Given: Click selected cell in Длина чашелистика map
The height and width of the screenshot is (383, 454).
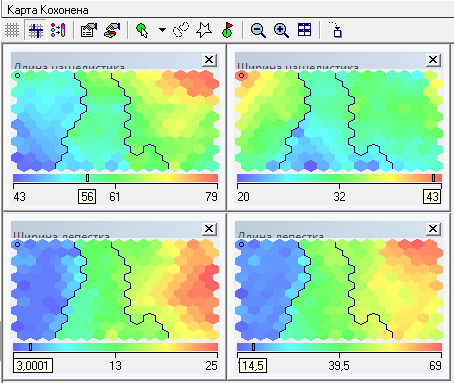Looking at the screenshot, I should click(17, 75).
